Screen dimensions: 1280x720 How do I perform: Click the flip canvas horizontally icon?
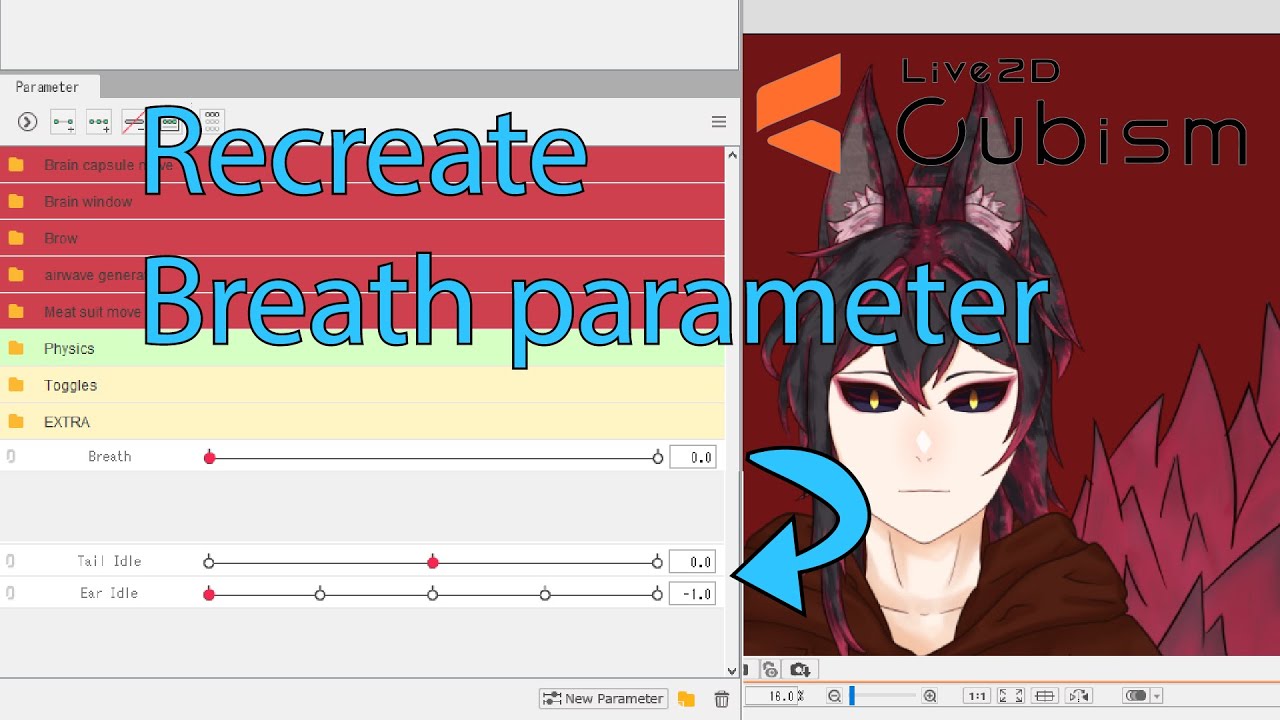coord(1078,696)
